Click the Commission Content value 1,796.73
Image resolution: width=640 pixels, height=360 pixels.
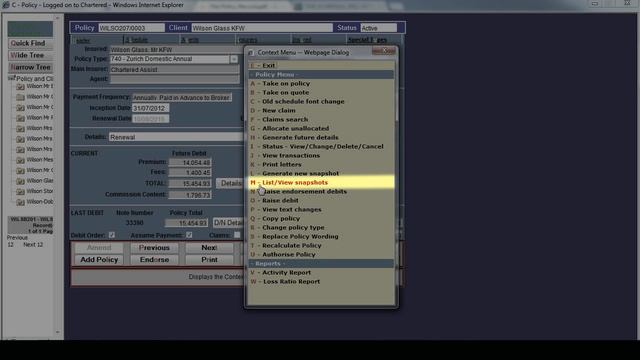click(190, 195)
